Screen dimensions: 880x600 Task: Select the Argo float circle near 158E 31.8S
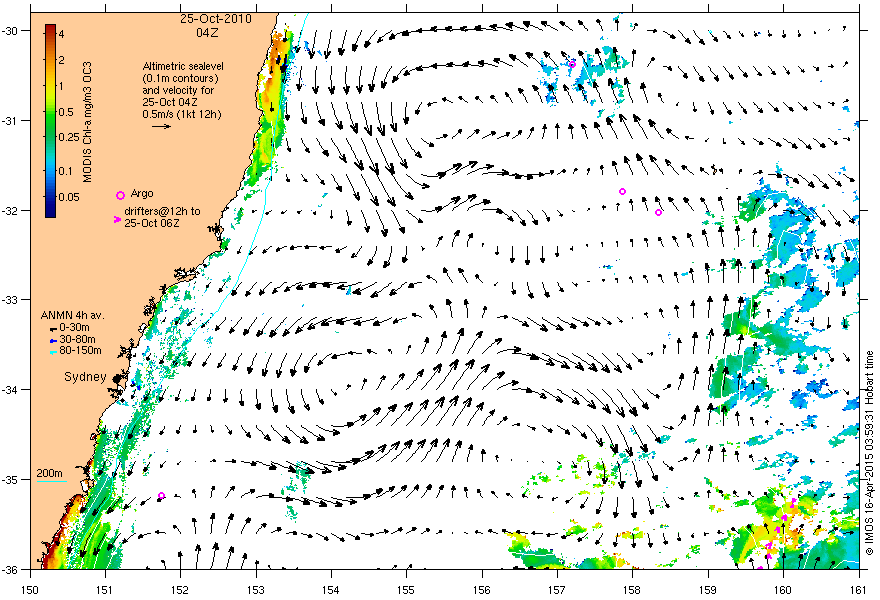[x=622, y=191]
